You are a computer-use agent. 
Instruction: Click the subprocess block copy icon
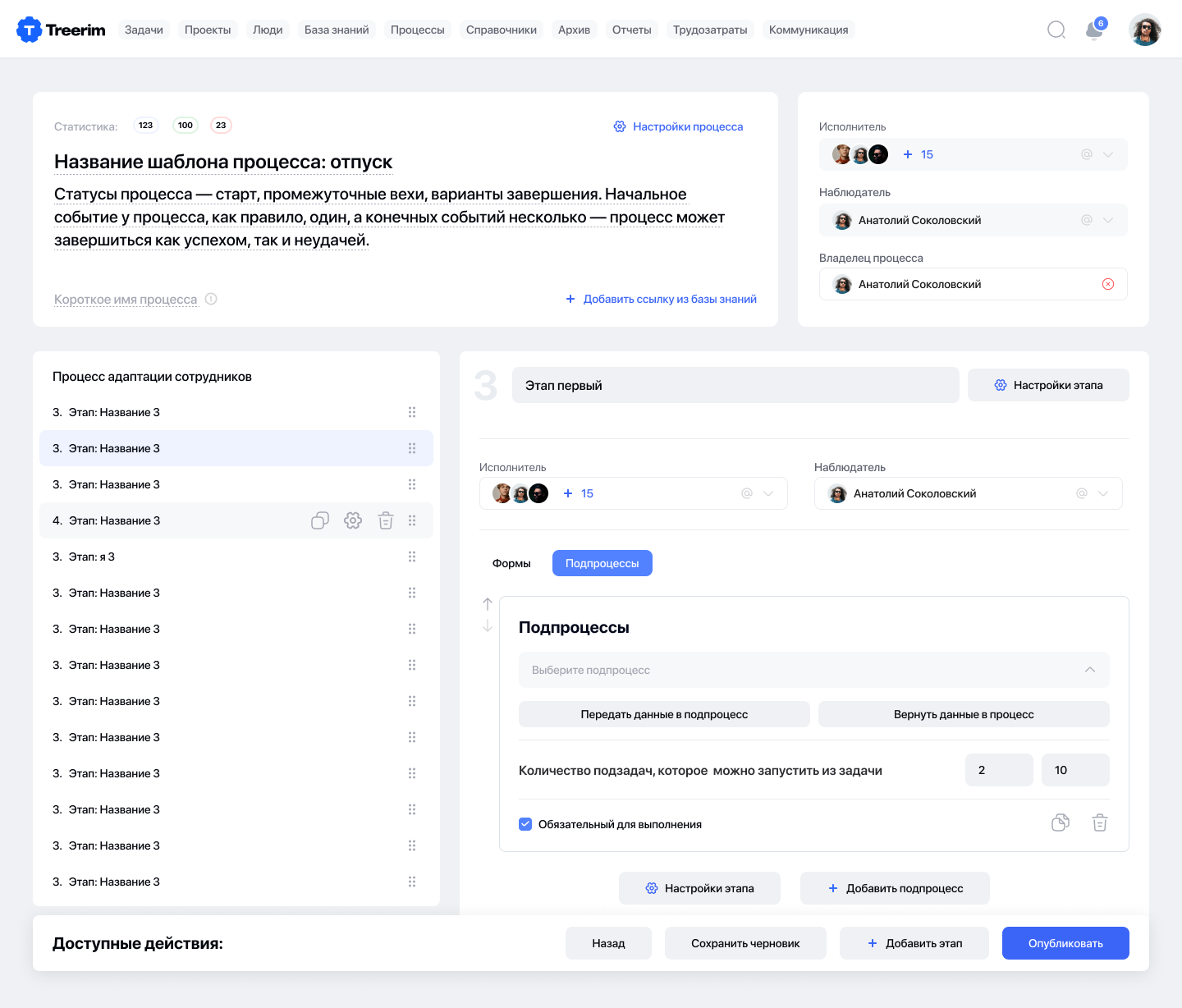(x=1061, y=822)
